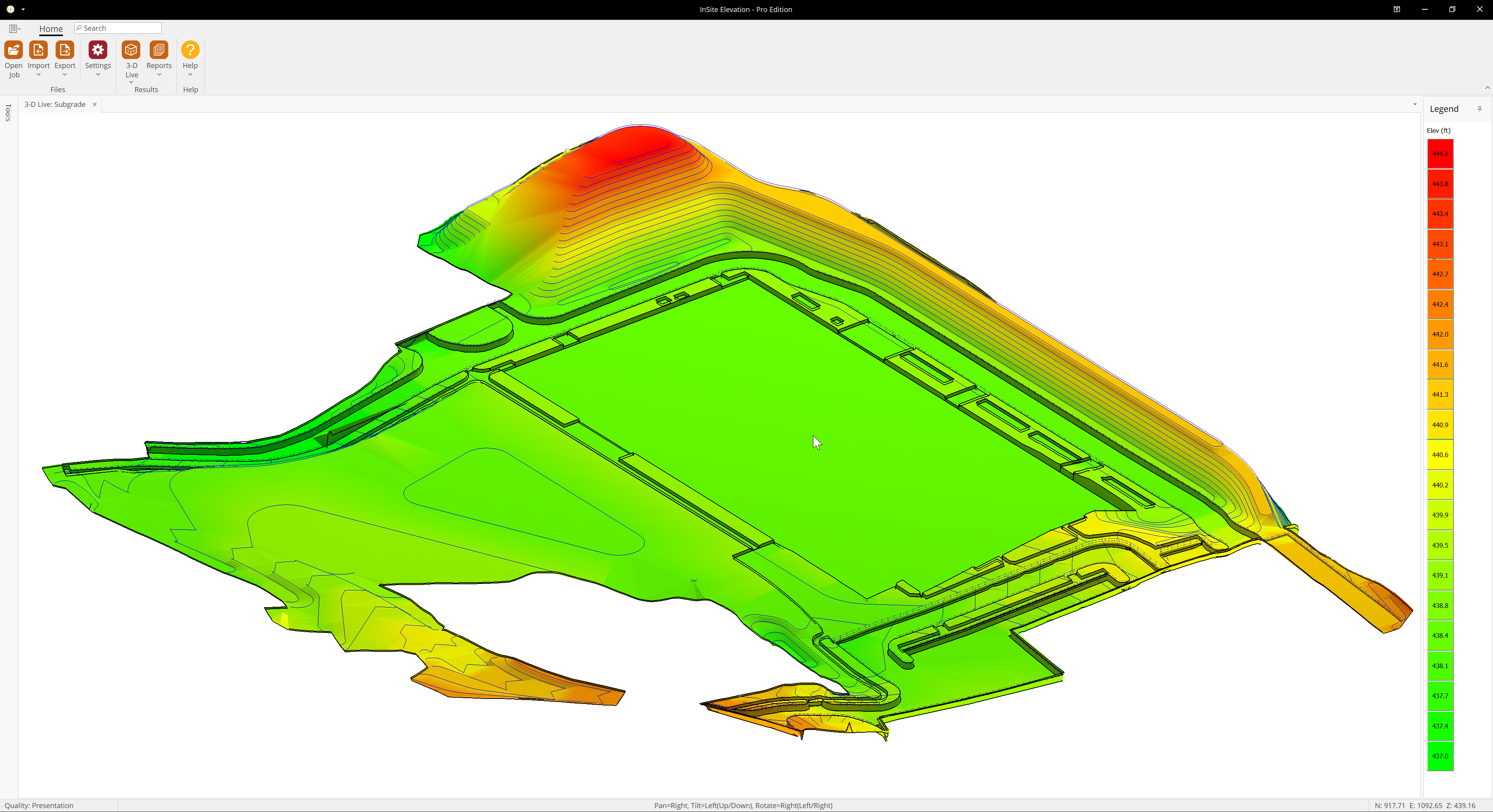Open the application menu icon left of Home
Image resolution: width=1493 pixels, height=812 pixels.
(14, 28)
